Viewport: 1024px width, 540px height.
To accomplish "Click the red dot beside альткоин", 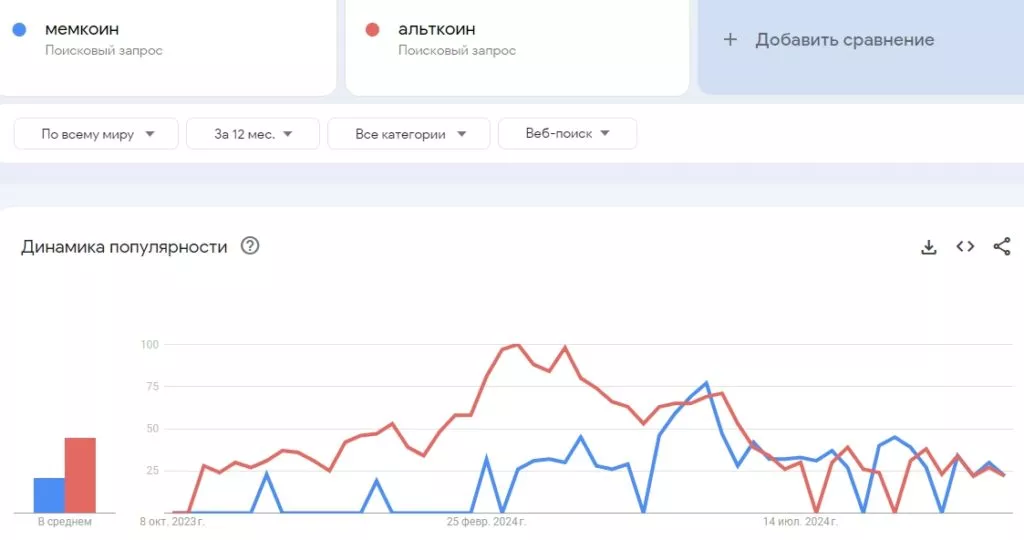I will pyautogui.click(x=373, y=30).
